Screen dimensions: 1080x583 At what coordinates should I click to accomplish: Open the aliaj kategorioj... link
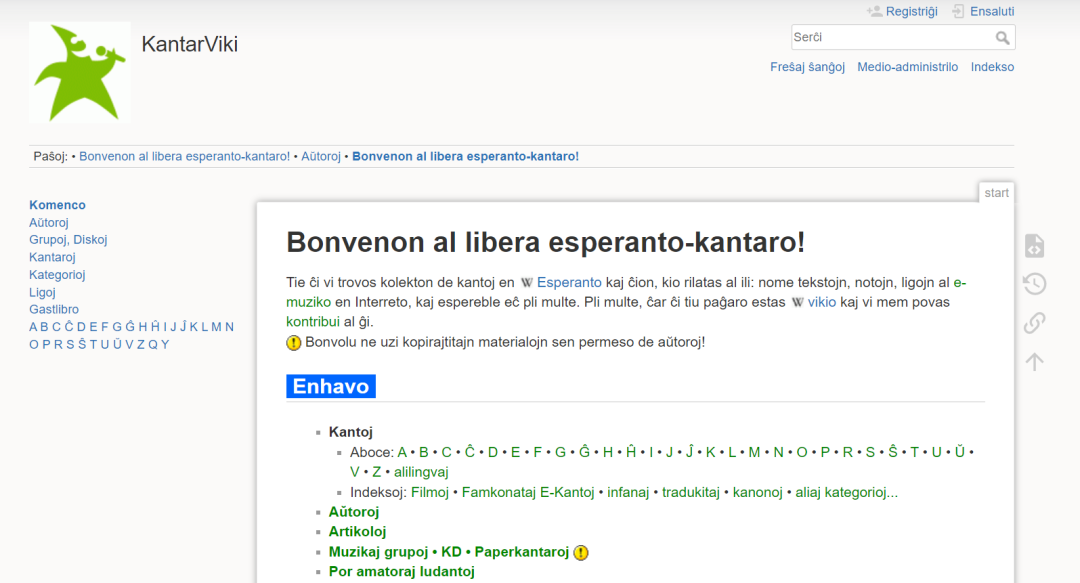[847, 492]
